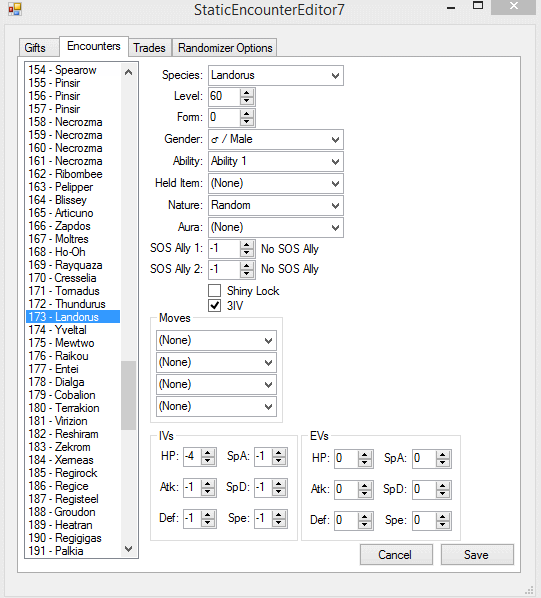The width and height of the screenshot is (541, 598).
Task: Open the third Moves dropdown
Action: [216, 384]
